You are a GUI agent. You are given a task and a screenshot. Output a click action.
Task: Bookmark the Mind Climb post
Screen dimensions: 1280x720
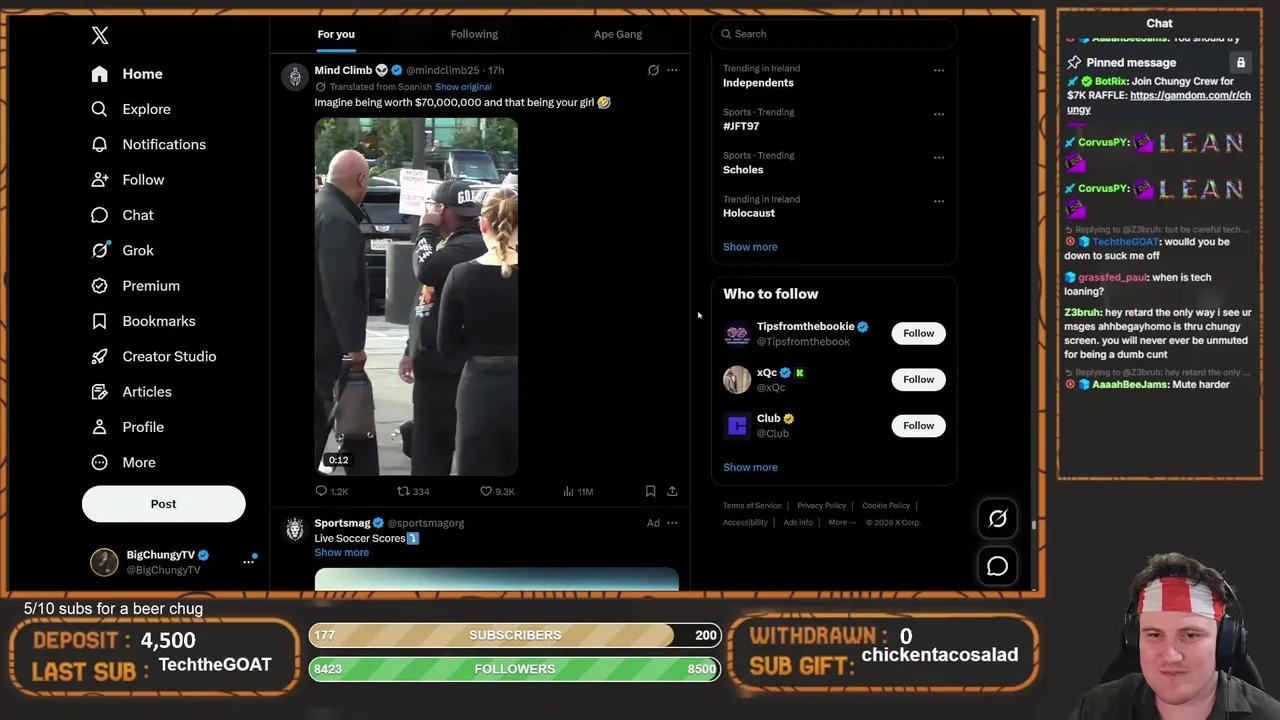pos(650,491)
